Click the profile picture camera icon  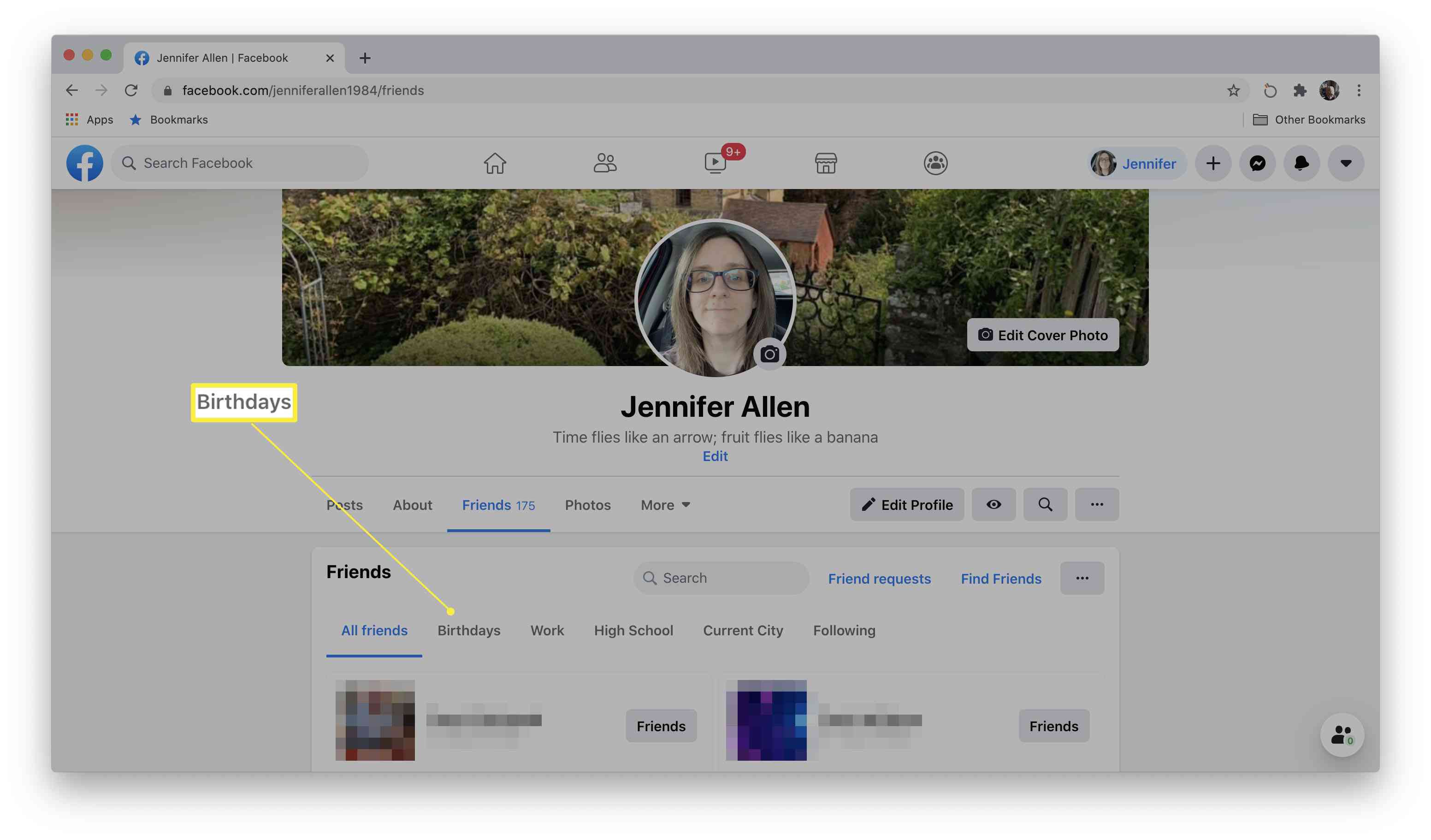click(769, 352)
